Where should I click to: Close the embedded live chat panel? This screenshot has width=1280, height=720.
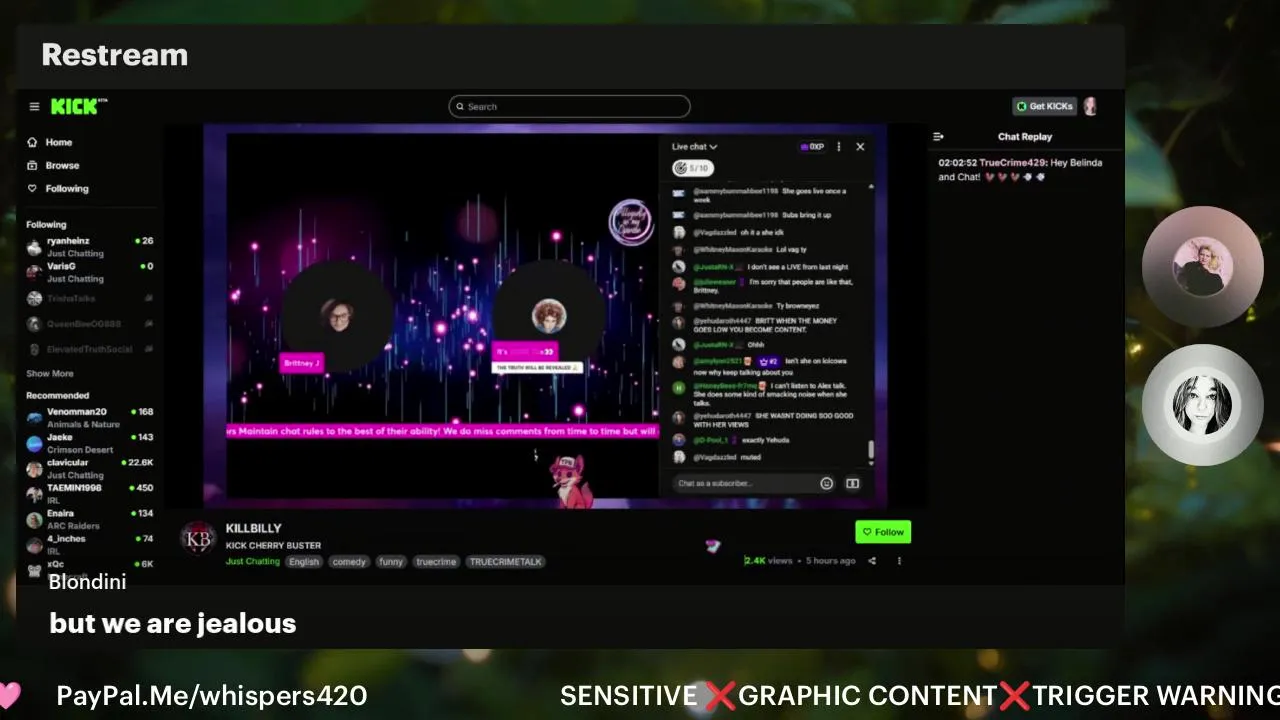point(860,147)
